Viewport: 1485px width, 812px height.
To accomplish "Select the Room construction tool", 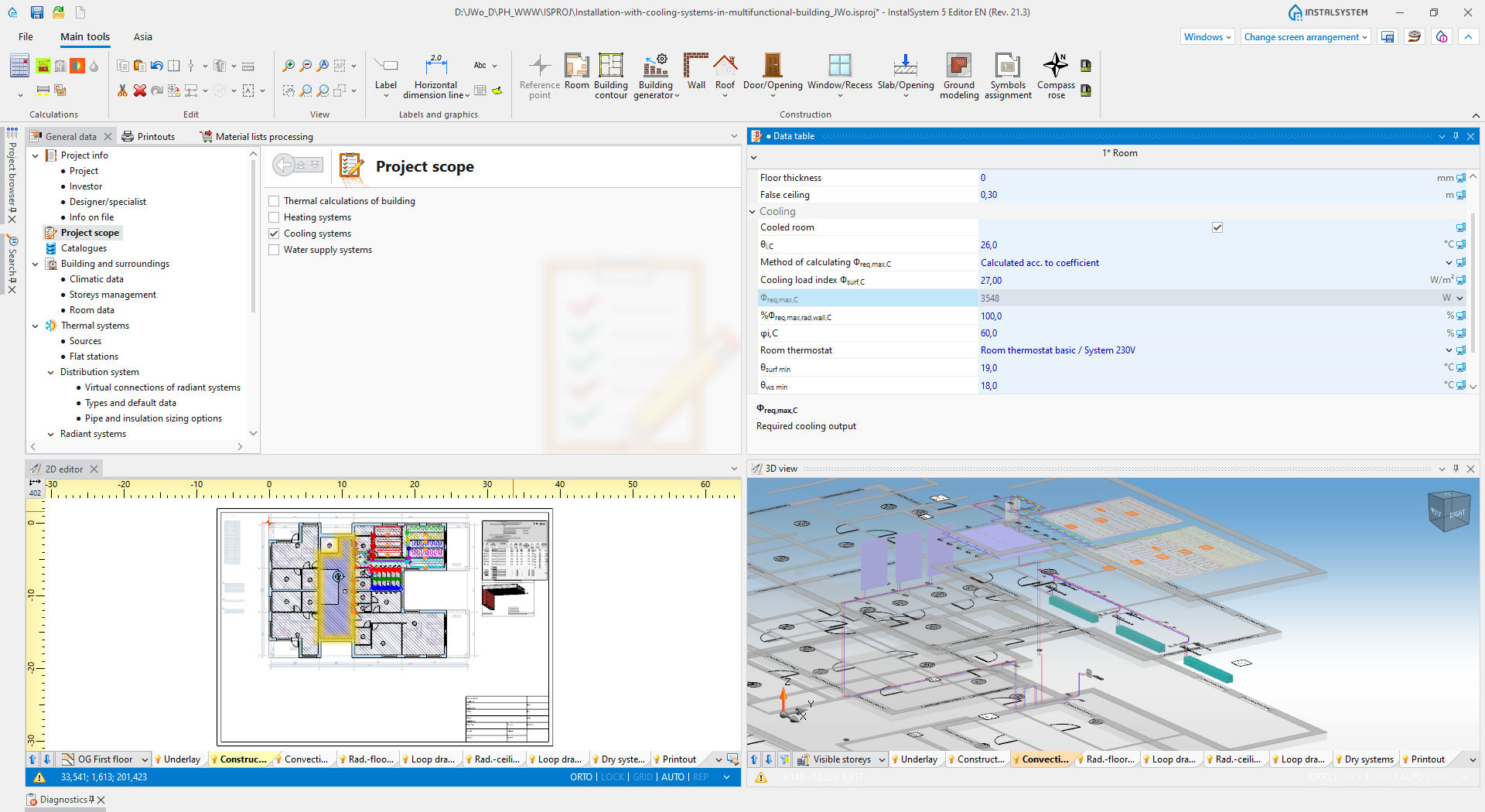I will (577, 71).
